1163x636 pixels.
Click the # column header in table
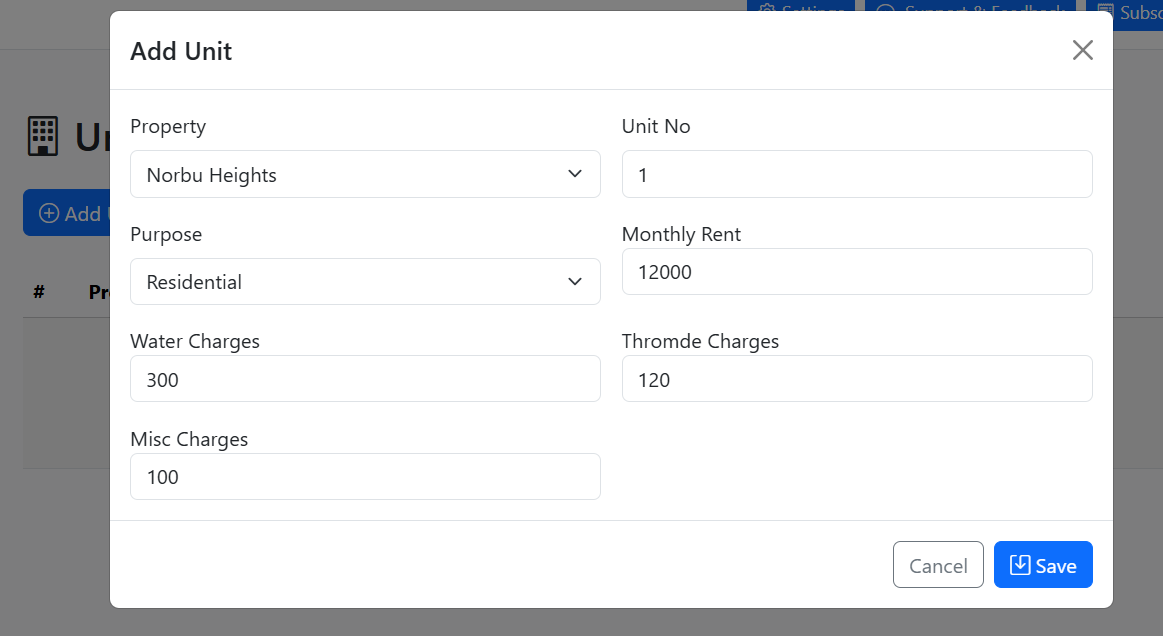coord(39,292)
